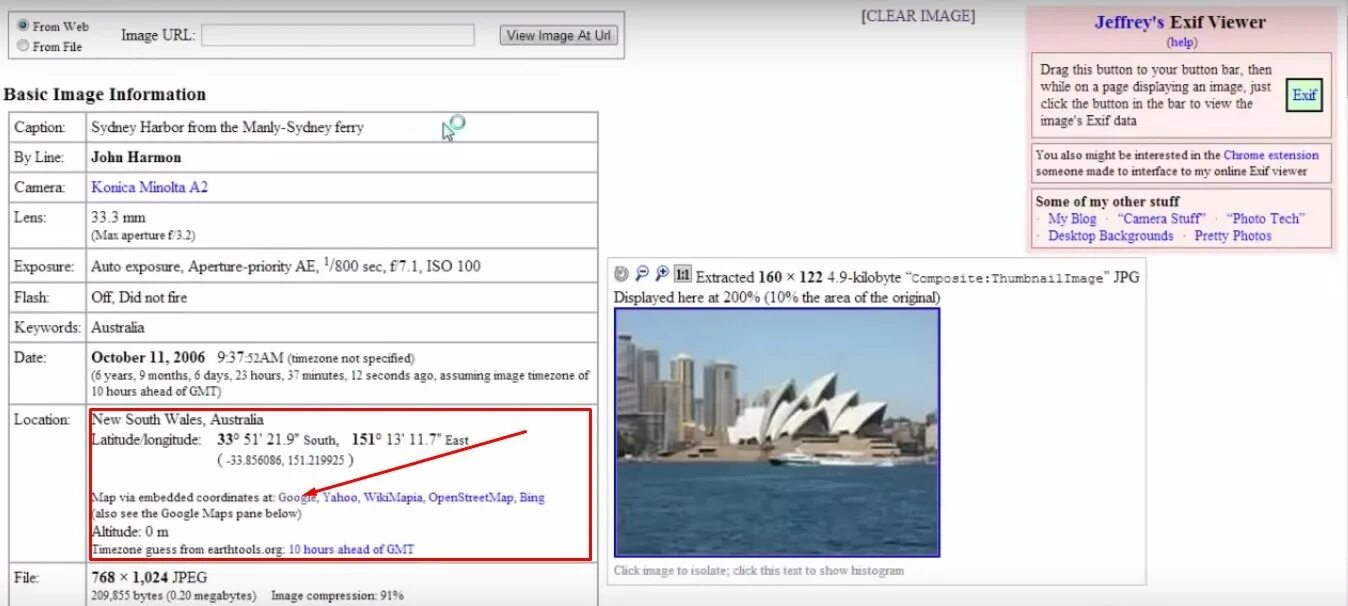The width and height of the screenshot is (1348, 606).
Task: Focus the Image URL input field
Action: pos(338,35)
